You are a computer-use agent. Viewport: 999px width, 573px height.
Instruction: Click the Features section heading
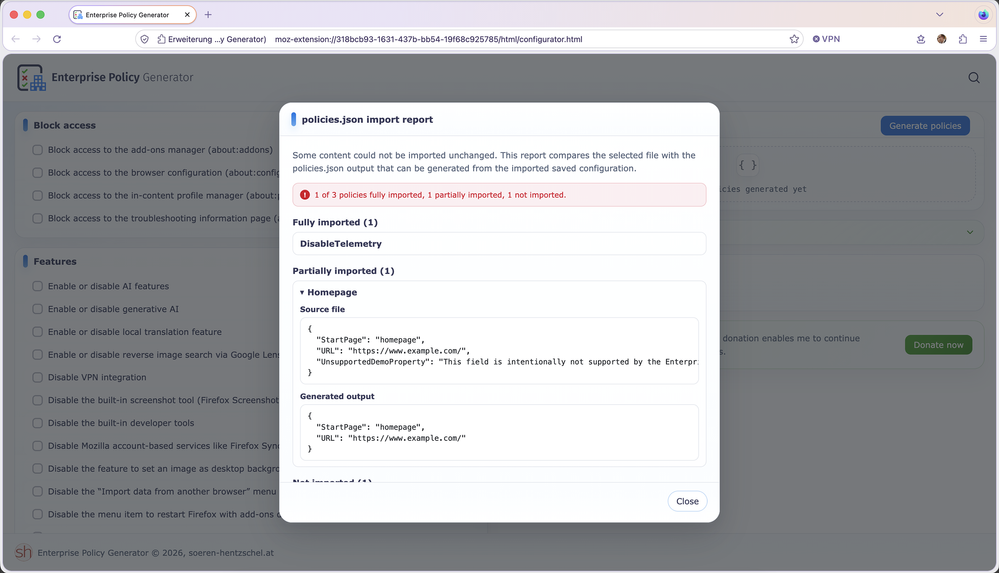point(55,261)
